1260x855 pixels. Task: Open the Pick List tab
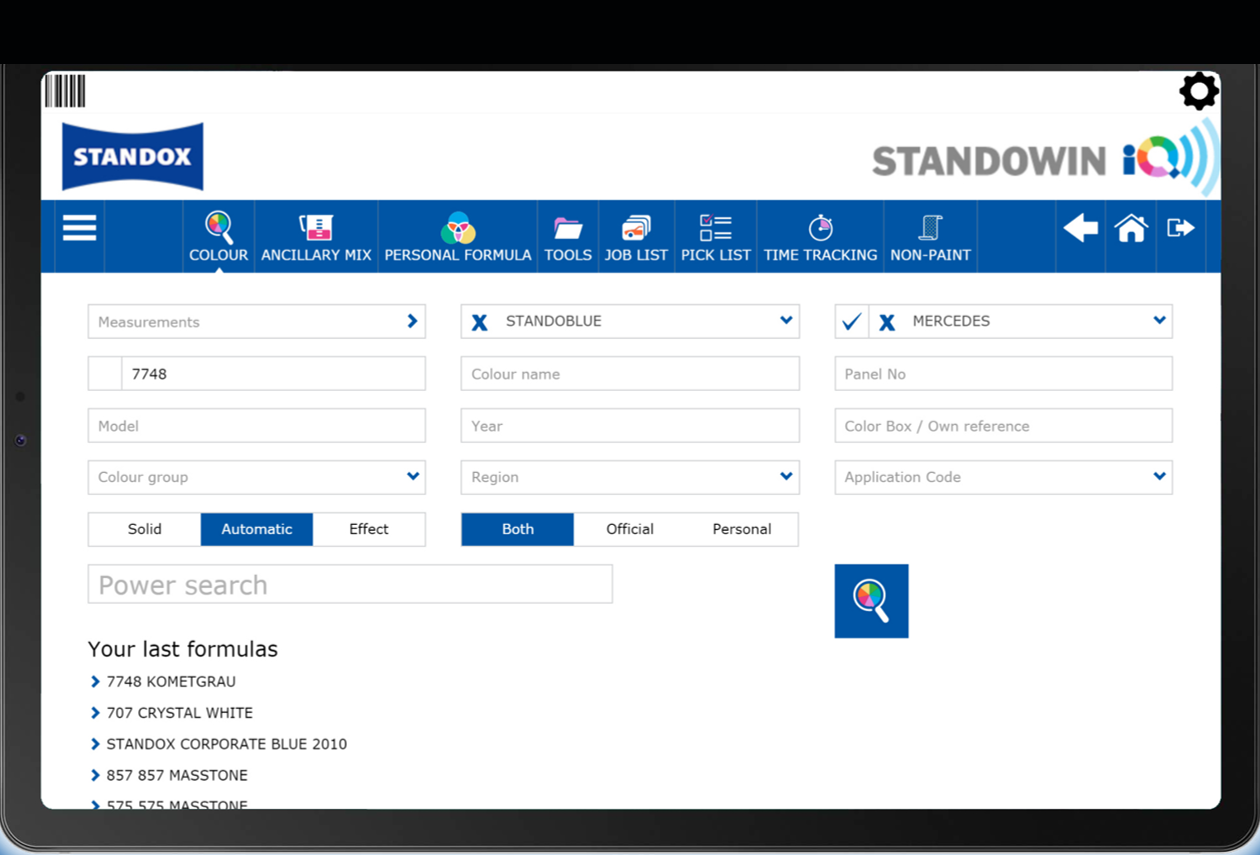[x=716, y=237]
